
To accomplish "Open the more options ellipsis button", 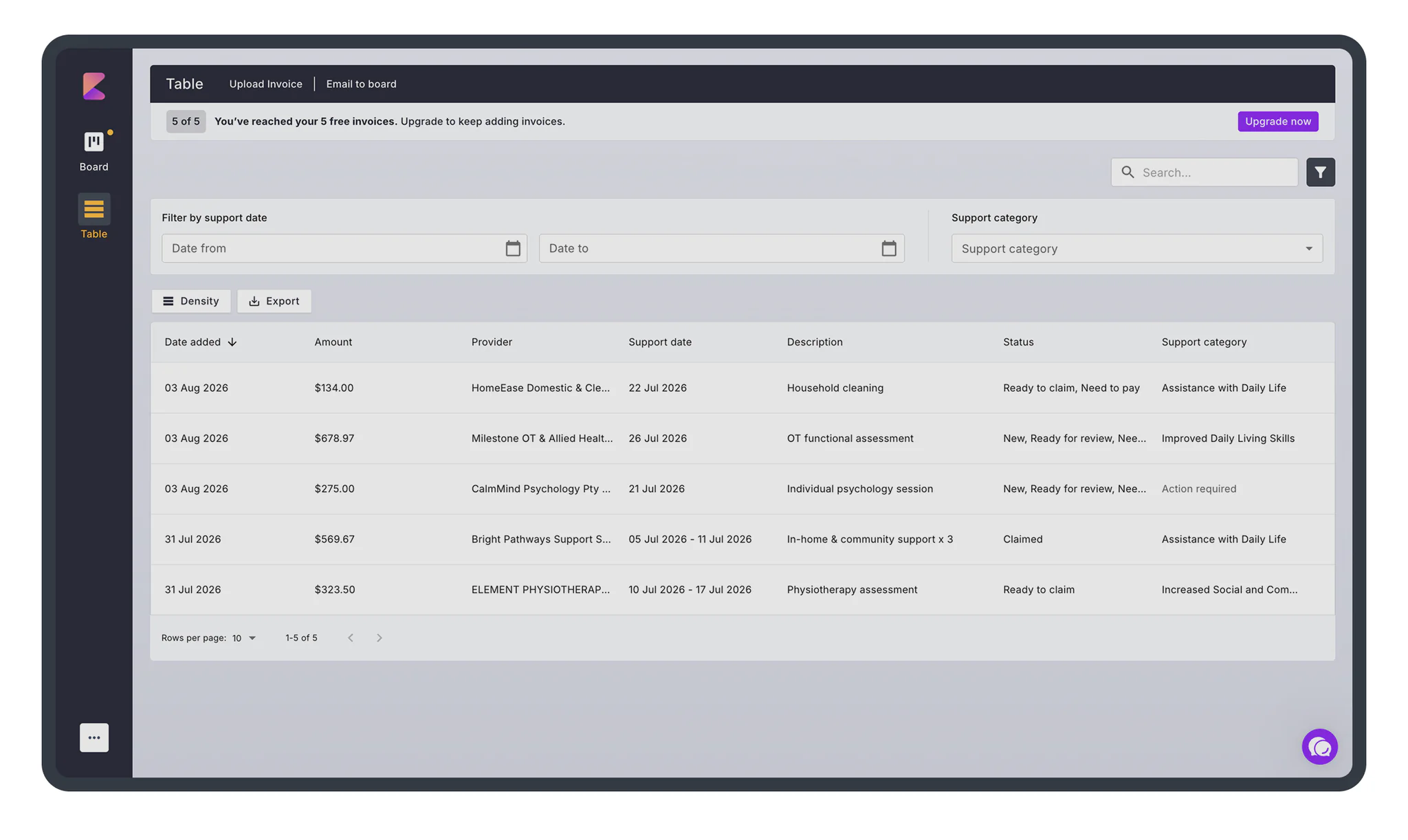I will [x=94, y=738].
